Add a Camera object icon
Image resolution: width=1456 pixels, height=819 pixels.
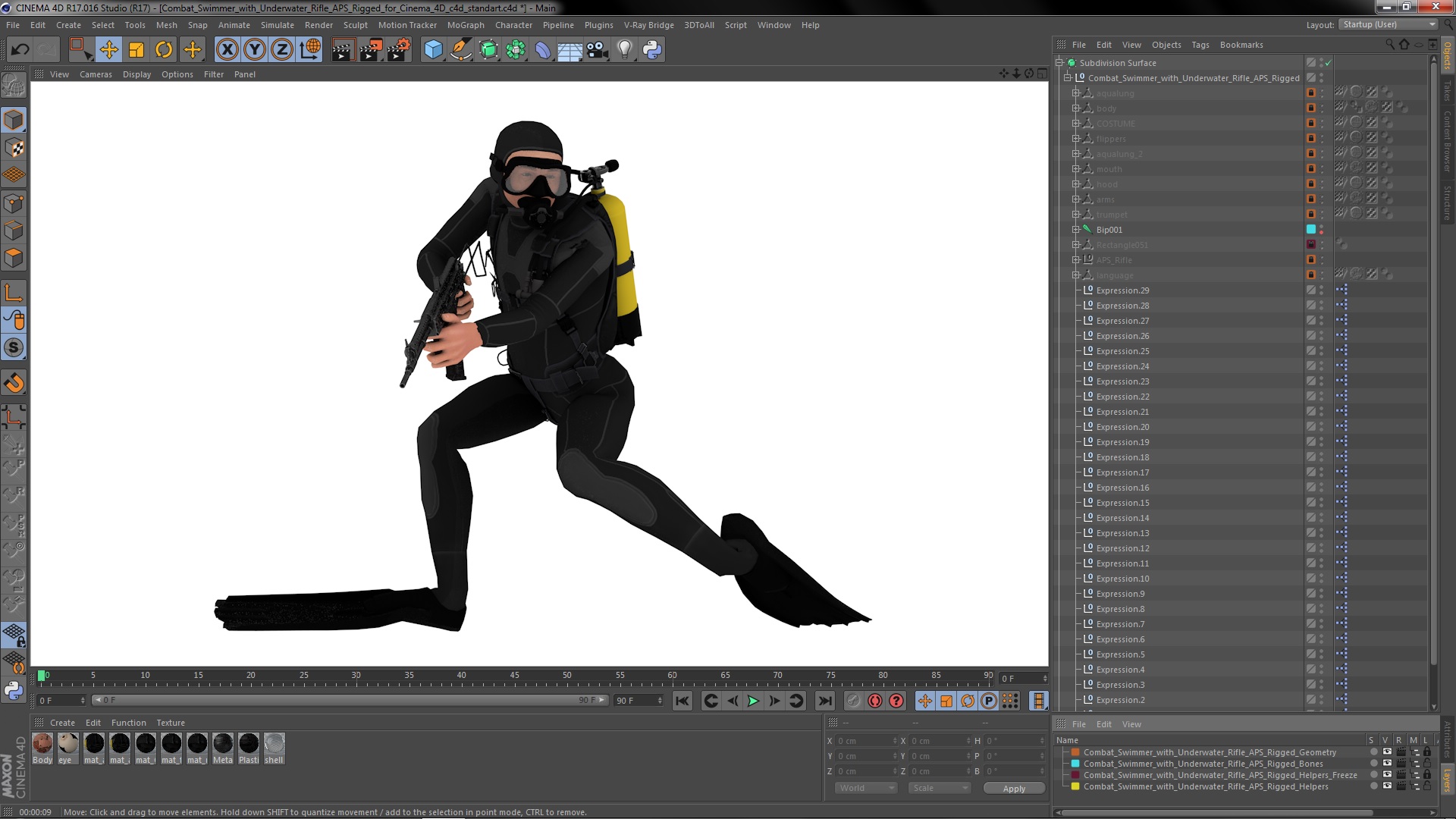pos(598,50)
